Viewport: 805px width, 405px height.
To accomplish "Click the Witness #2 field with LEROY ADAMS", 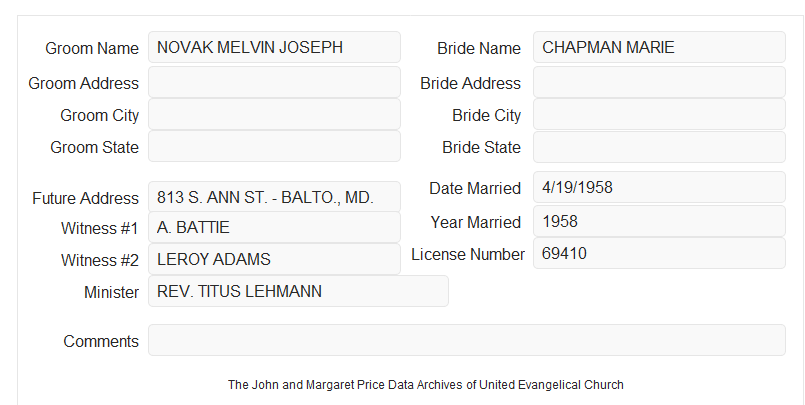I will click(274, 259).
